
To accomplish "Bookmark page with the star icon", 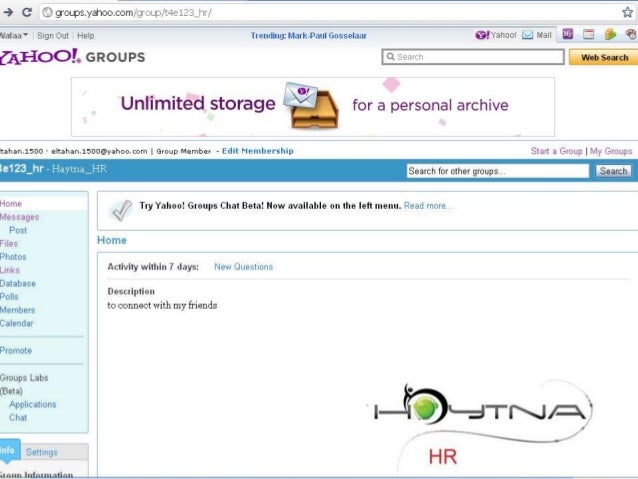I will pyautogui.click(x=628, y=12).
